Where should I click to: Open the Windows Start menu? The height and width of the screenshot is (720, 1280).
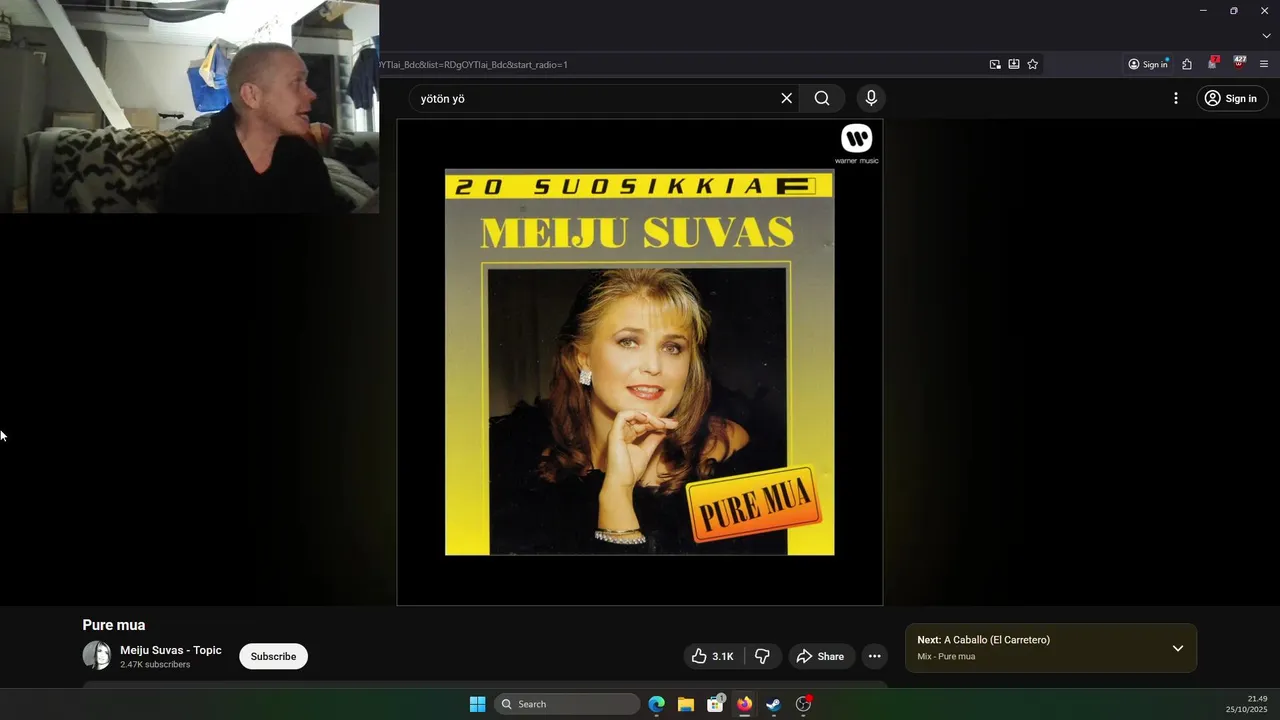click(x=477, y=704)
